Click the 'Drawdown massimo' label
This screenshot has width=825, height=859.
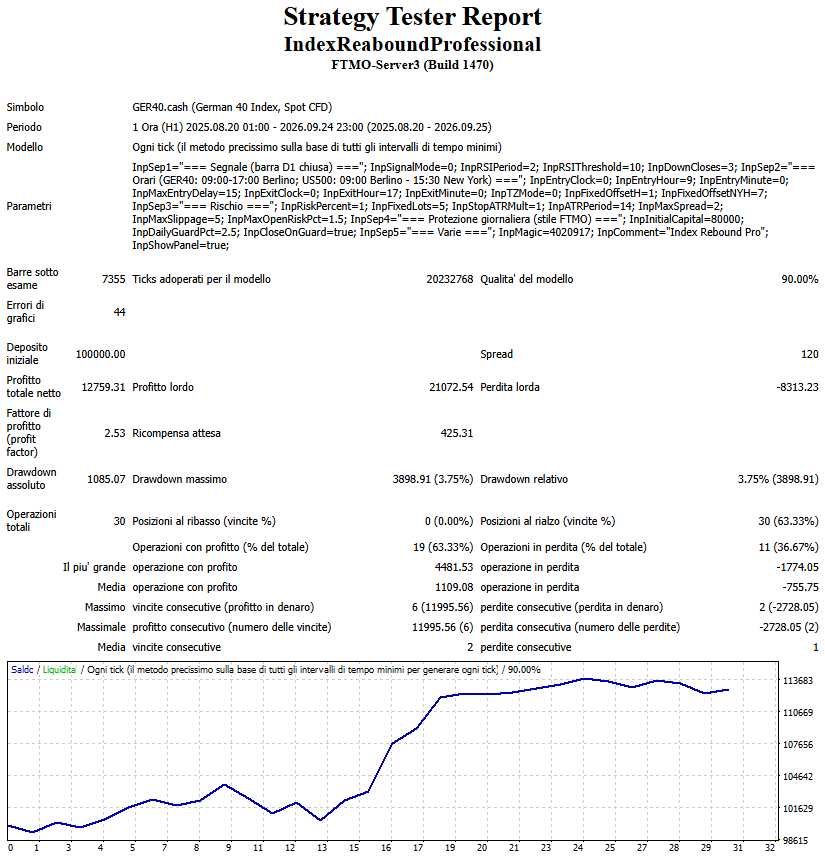(180, 479)
